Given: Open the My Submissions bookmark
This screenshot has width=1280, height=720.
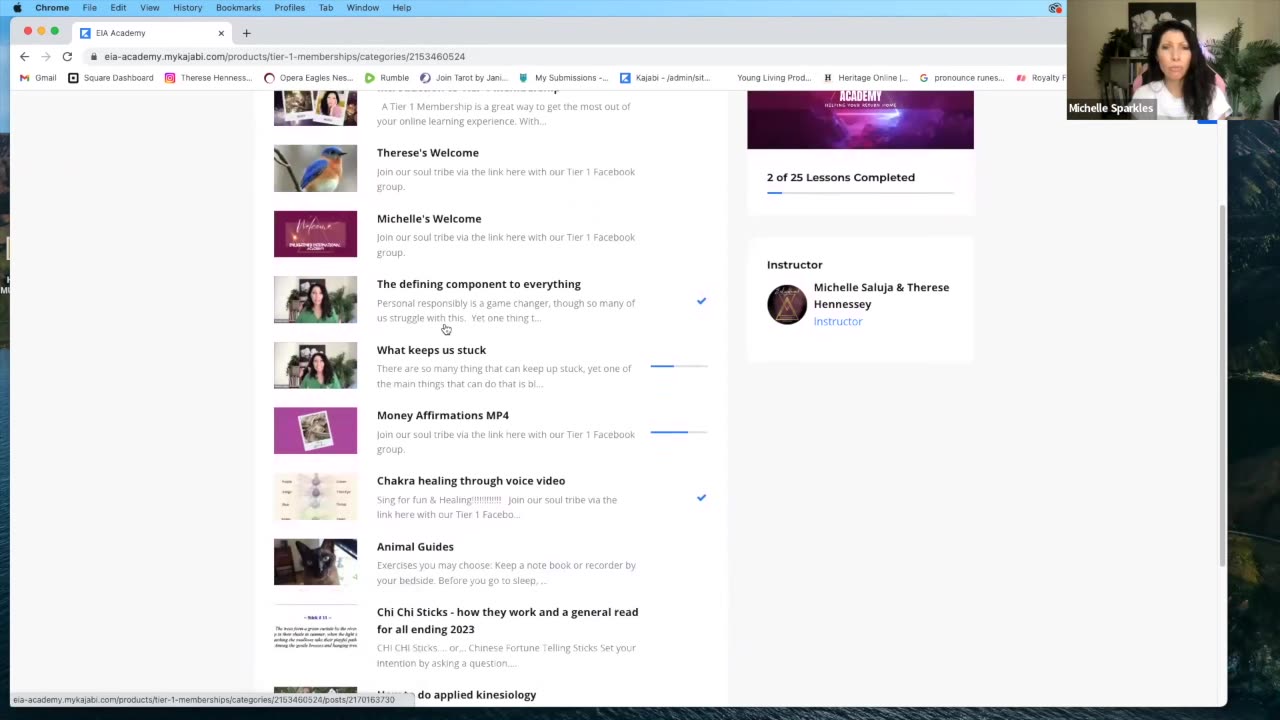Looking at the screenshot, I should click(563, 78).
